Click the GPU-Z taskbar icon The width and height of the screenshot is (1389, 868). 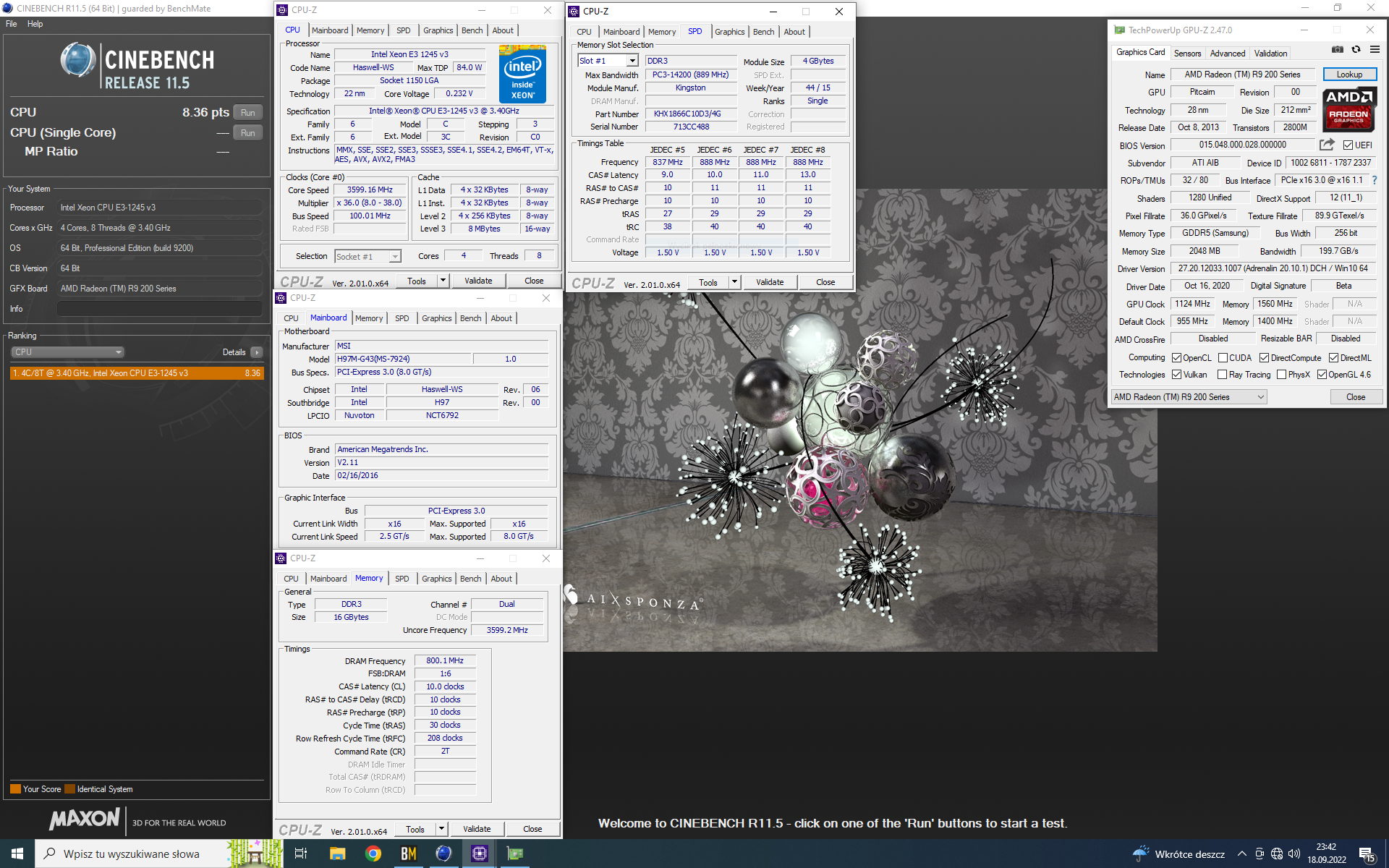tap(514, 854)
